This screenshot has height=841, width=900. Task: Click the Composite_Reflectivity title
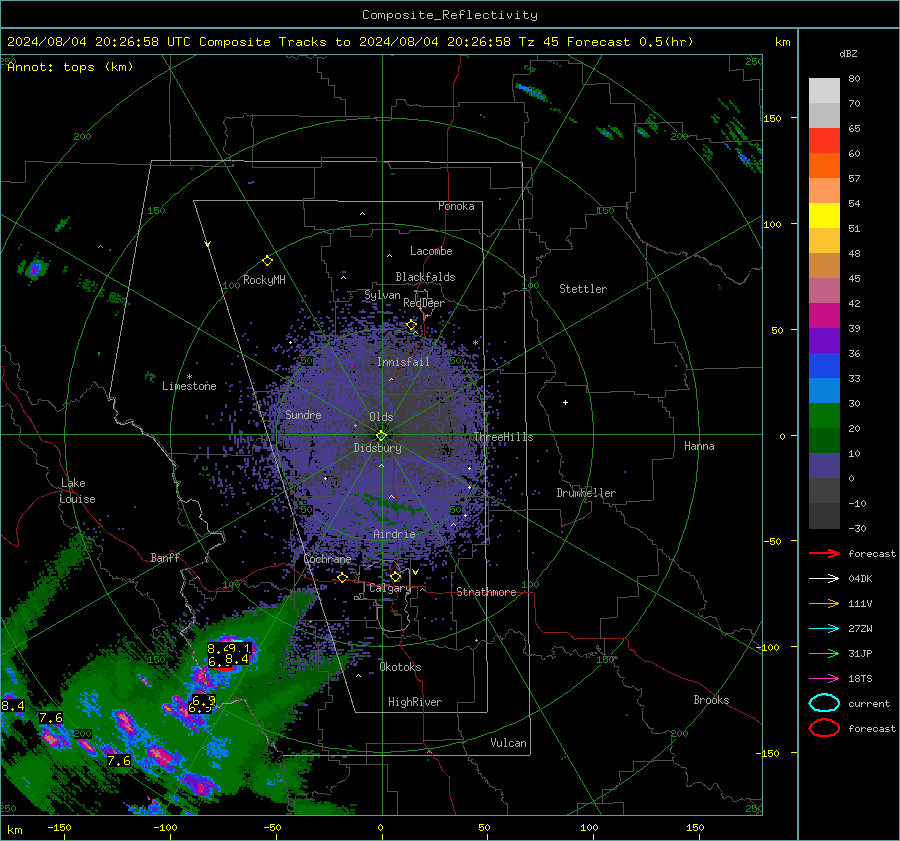click(x=449, y=15)
